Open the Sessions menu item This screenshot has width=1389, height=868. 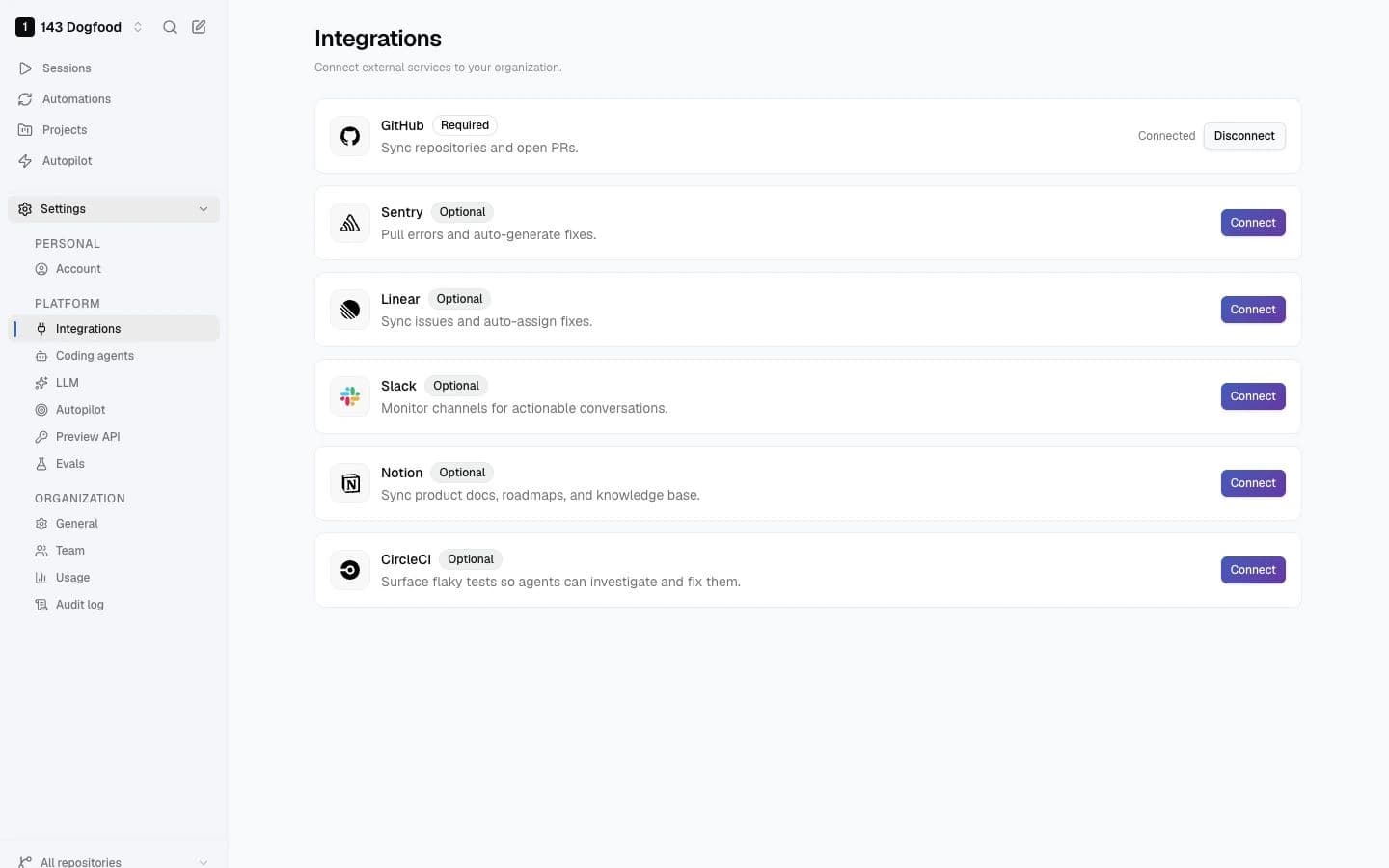pos(114,68)
